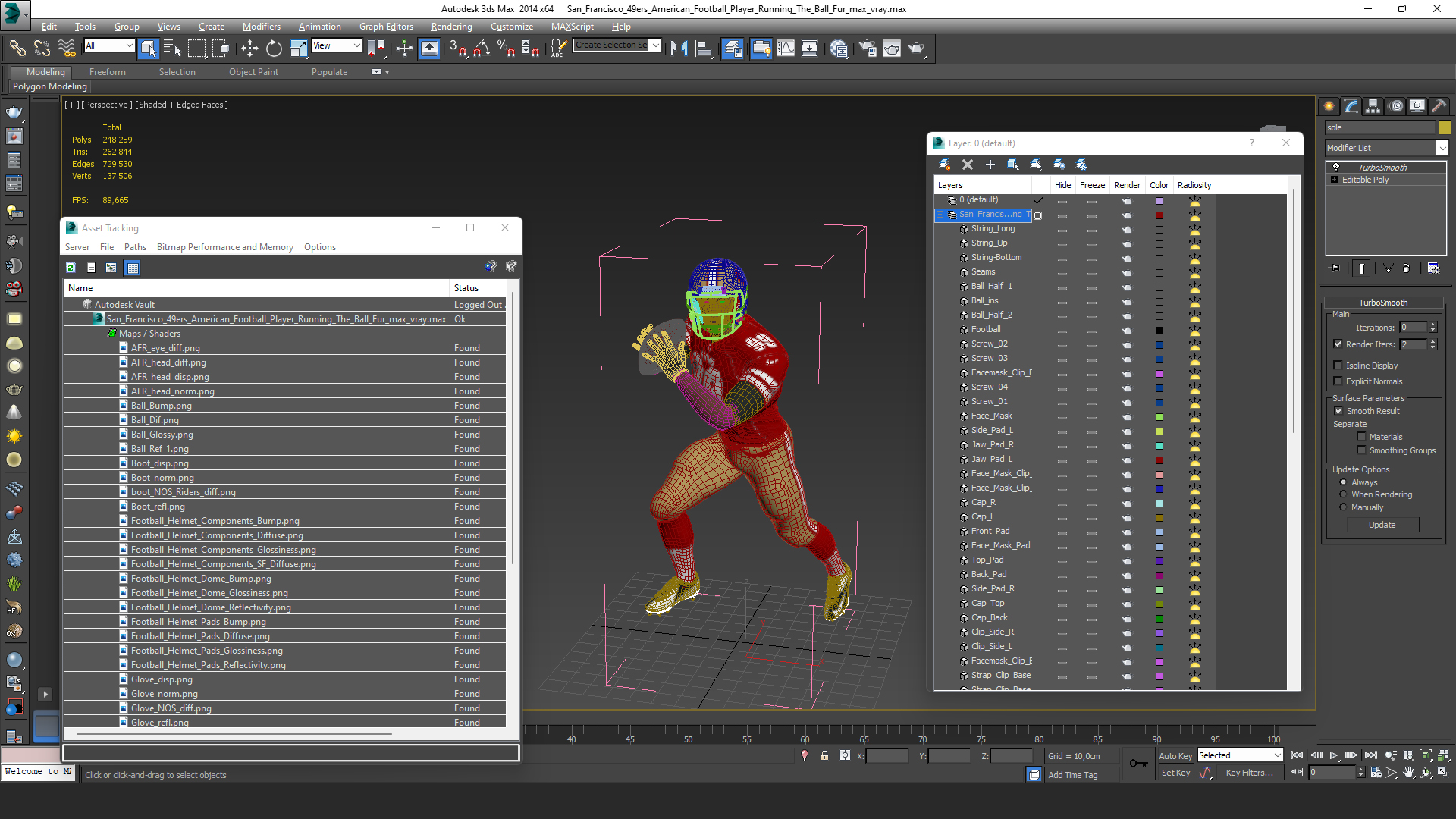Enable Isoline Display checkbox
1456x819 pixels.
tap(1338, 366)
